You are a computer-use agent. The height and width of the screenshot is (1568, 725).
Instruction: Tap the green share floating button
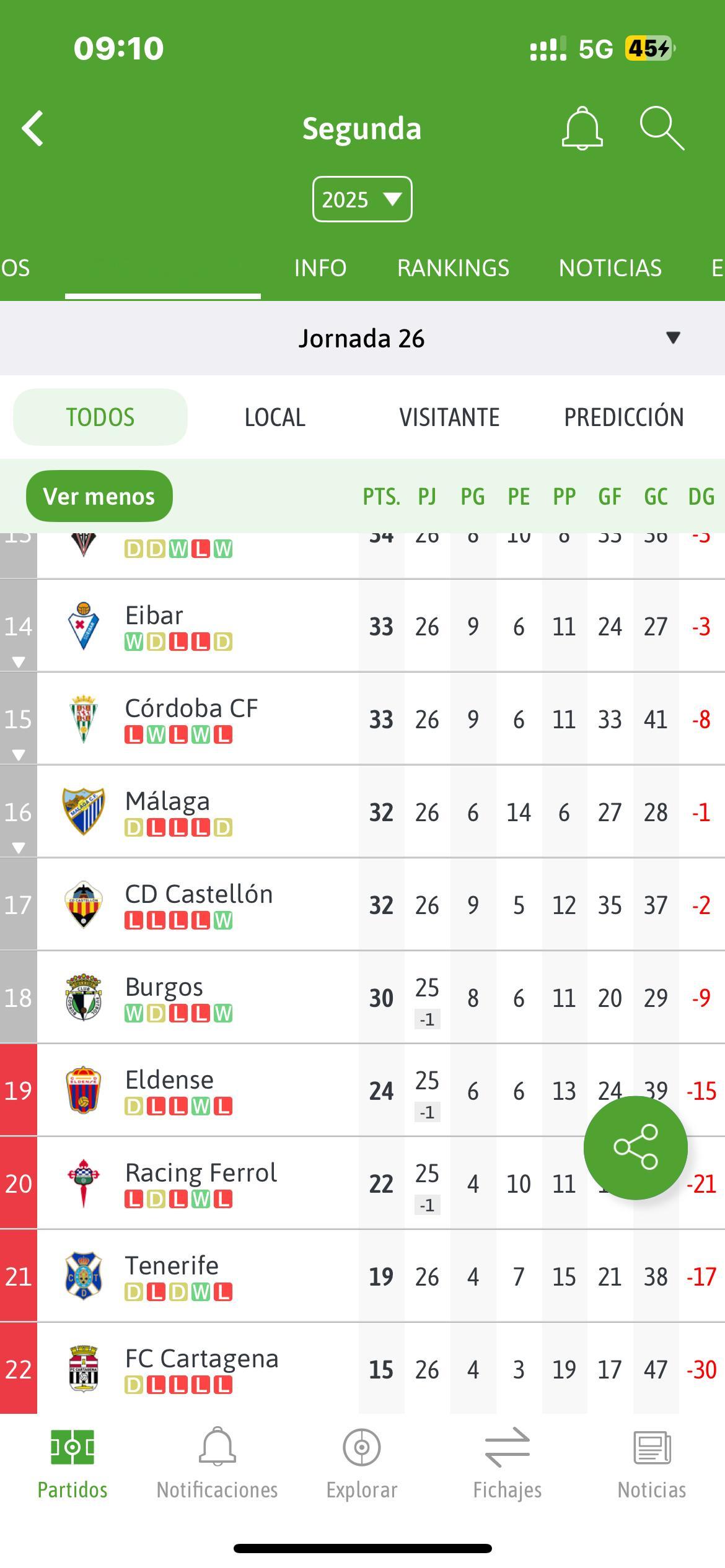tap(635, 1148)
